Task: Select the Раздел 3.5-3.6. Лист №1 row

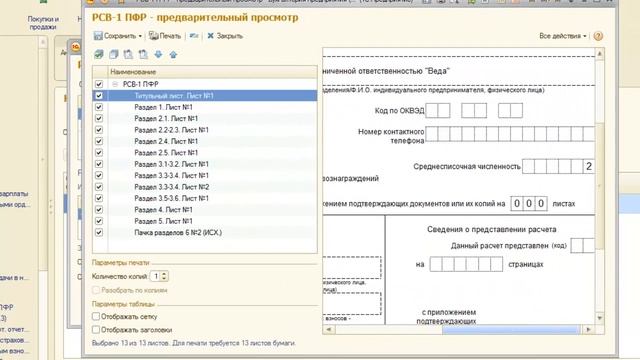Action: click(205, 198)
